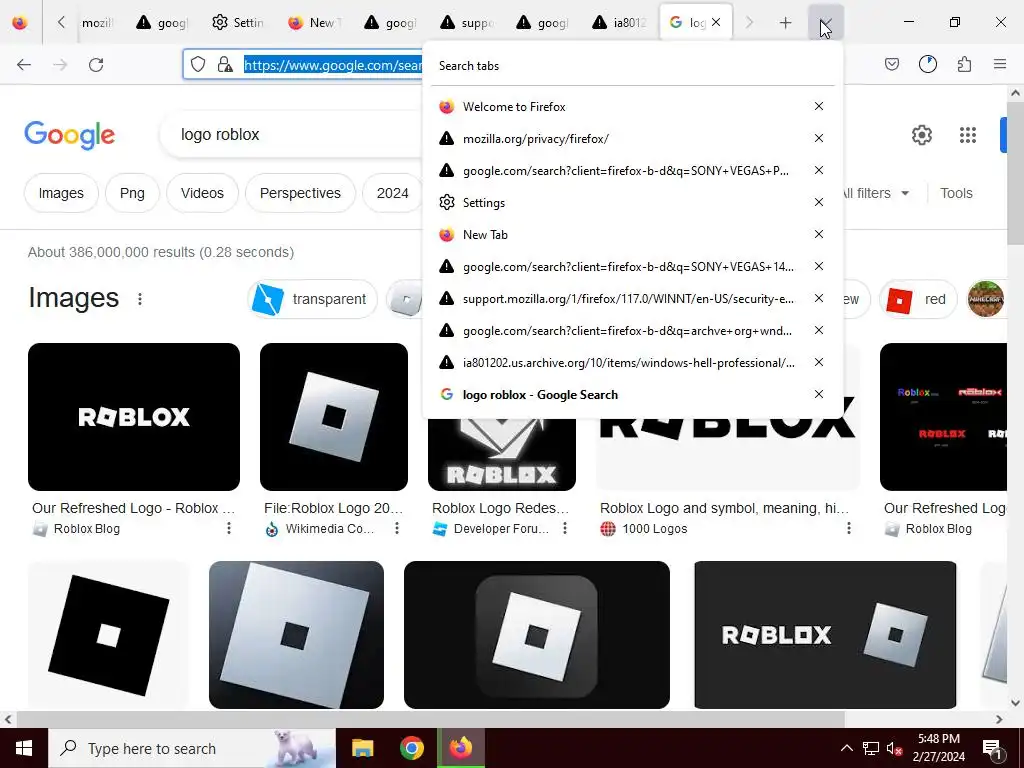Close ia801202.us.archive.org tab from list
Screen dimensions: 1024x768
pyautogui.click(x=819, y=362)
